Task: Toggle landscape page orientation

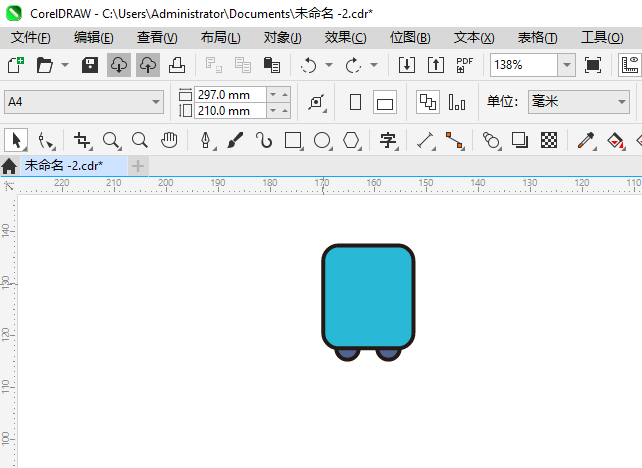Action: (385, 102)
